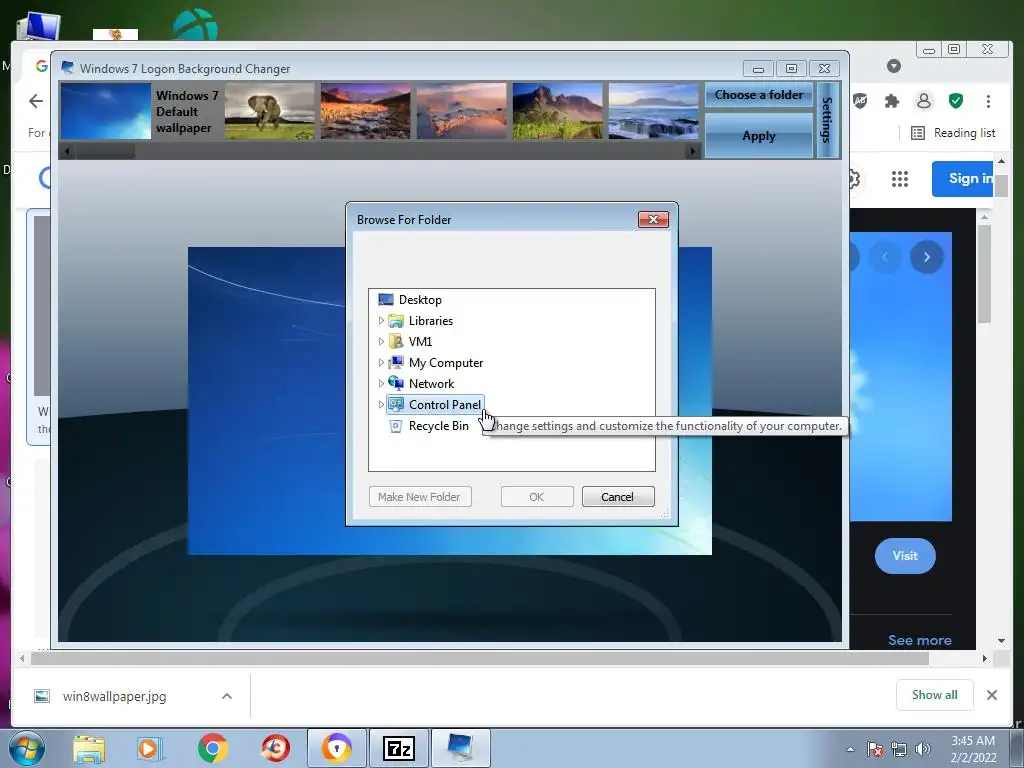Click the Chrome back arrow
This screenshot has width=1024, height=768.
(x=36, y=101)
